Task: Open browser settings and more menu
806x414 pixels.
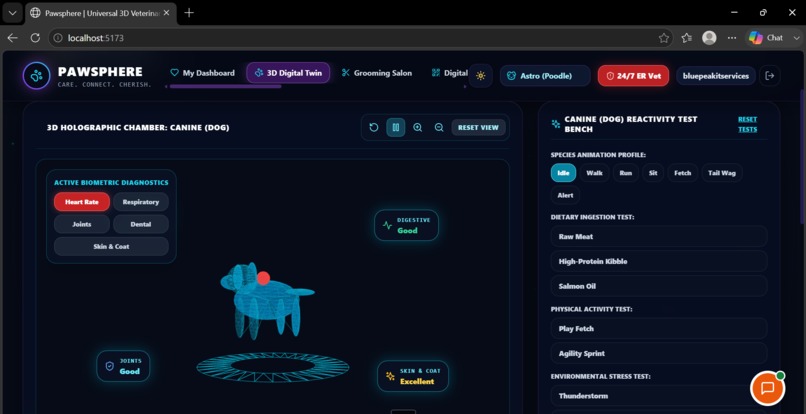Action: coord(732,38)
